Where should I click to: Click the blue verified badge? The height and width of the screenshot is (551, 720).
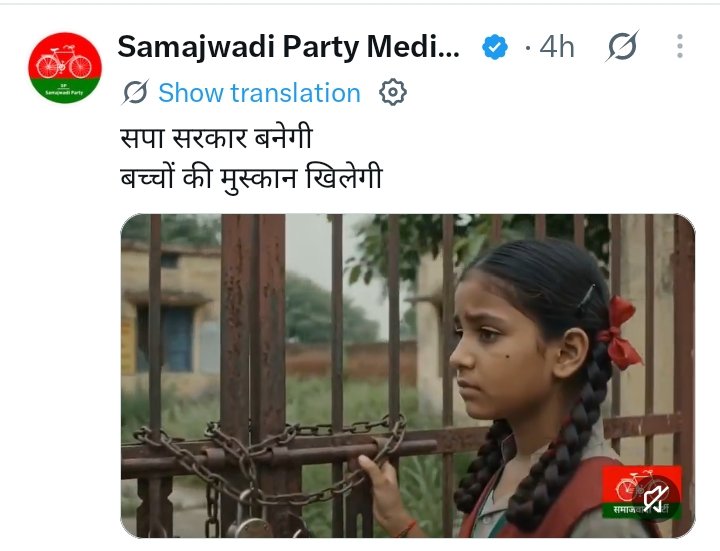(x=495, y=47)
